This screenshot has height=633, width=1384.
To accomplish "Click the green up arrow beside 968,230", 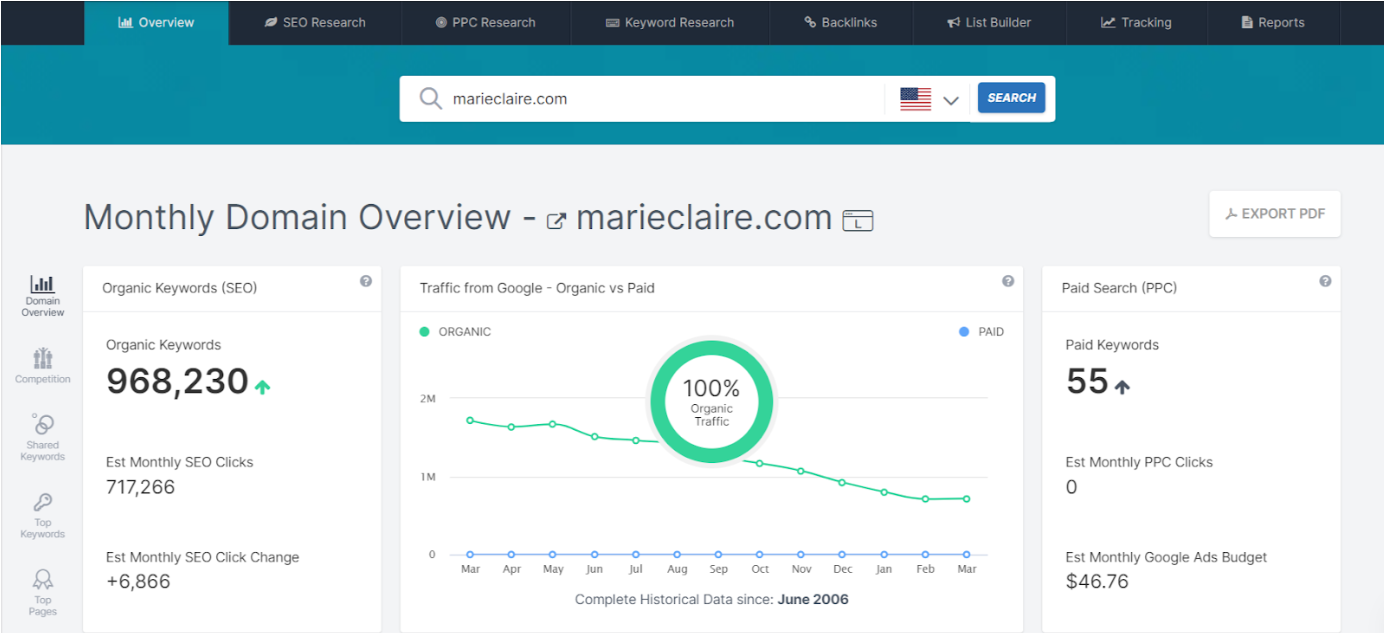I will [x=262, y=386].
